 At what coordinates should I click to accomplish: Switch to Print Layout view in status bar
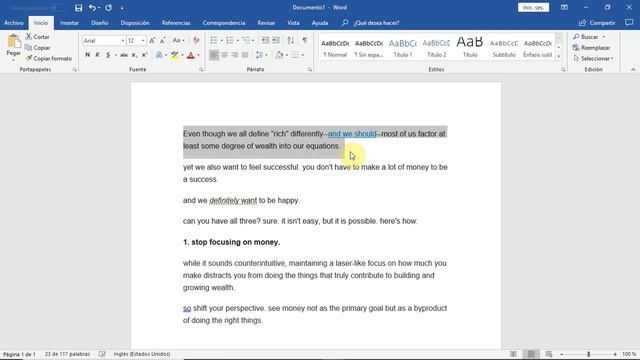[531, 354]
